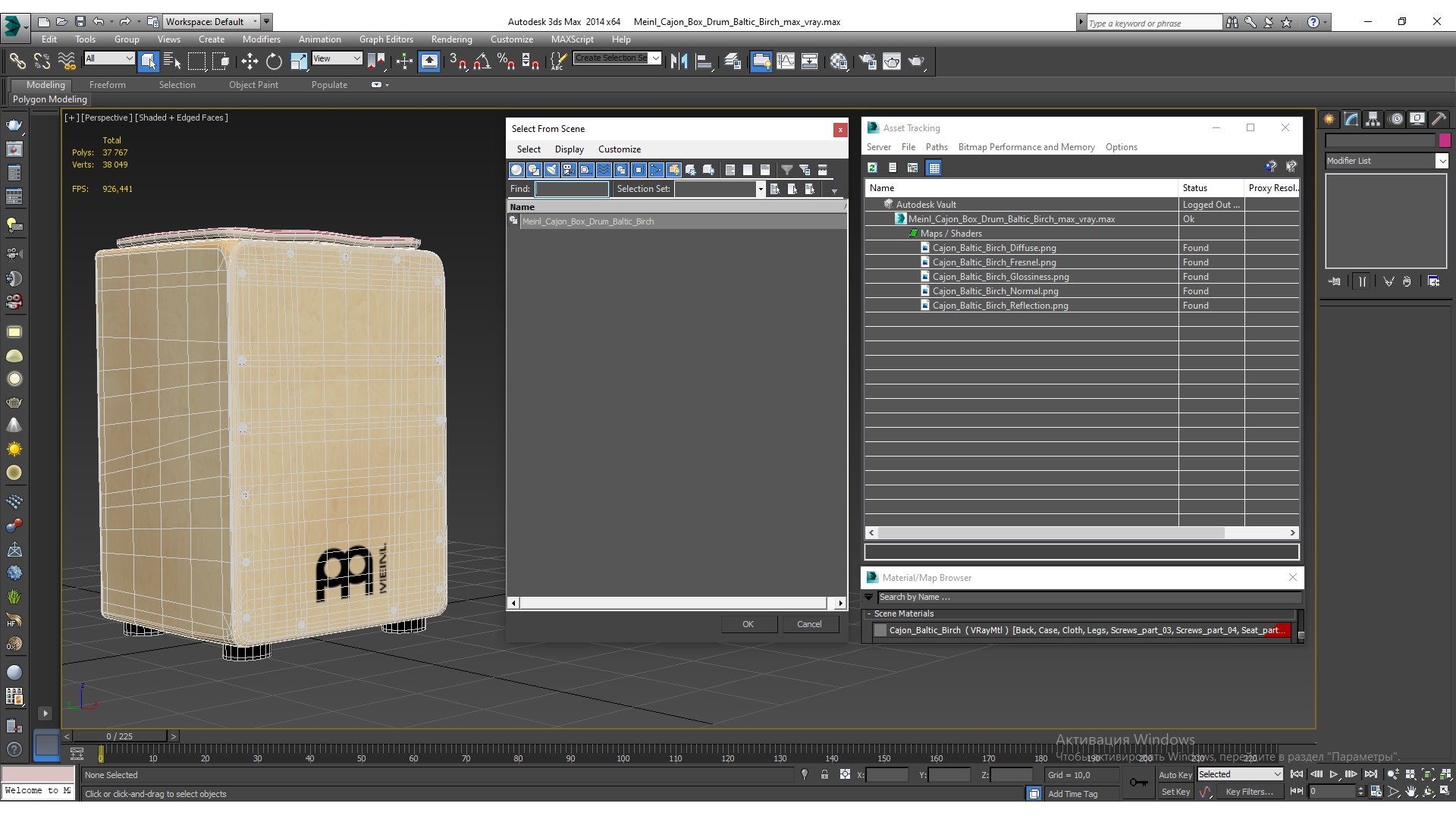1456x819 pixels.
Task: Refresh the Asset Tracking list
Action: coord(873,168)
